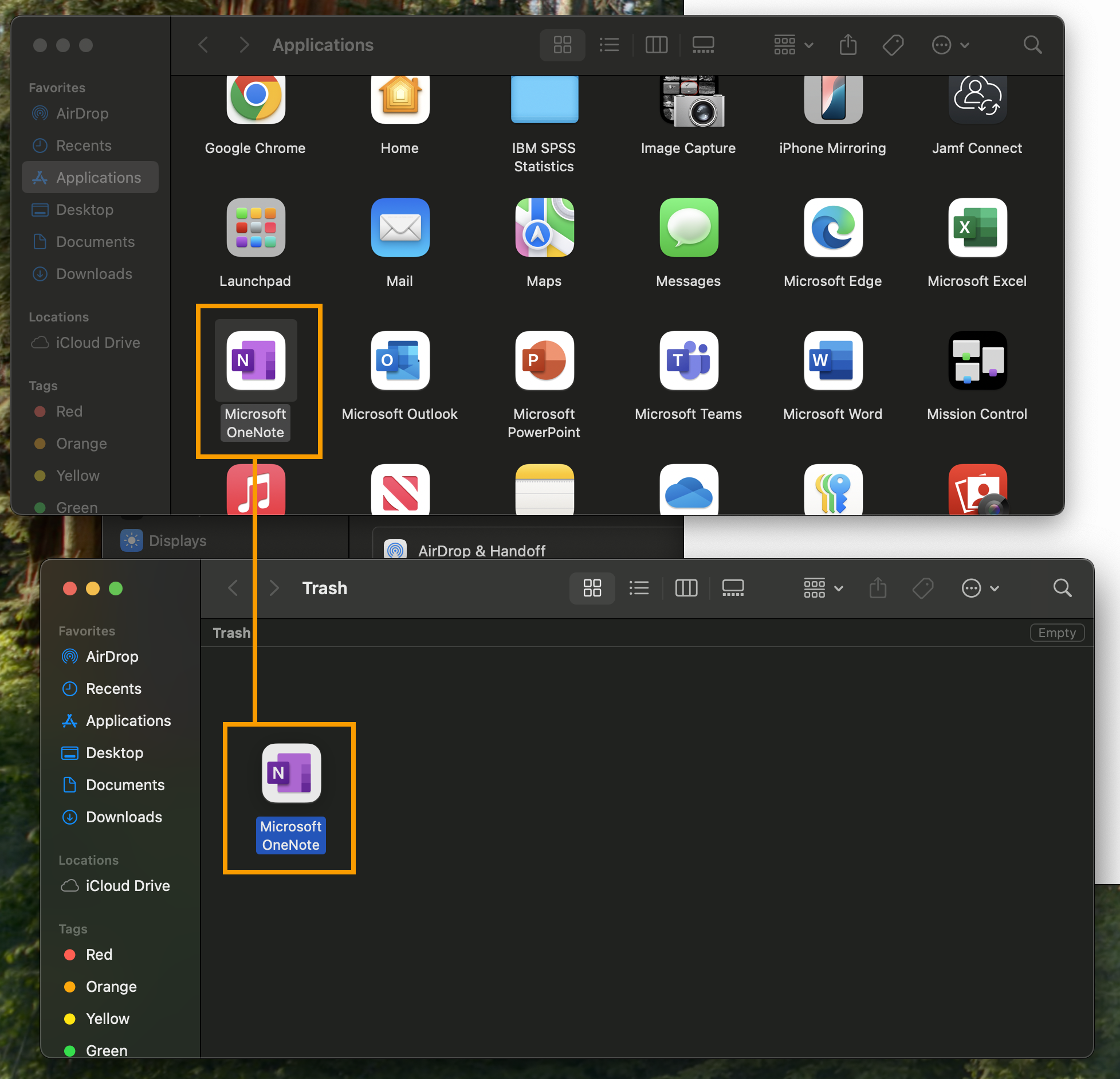Select the Passwords app icon

coord(833,489)
